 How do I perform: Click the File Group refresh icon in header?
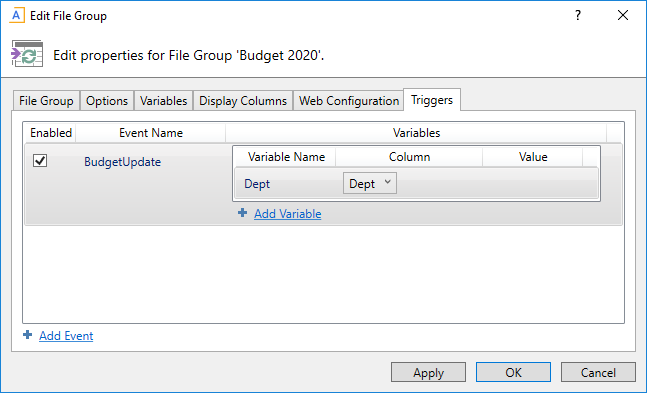[27, 54]
